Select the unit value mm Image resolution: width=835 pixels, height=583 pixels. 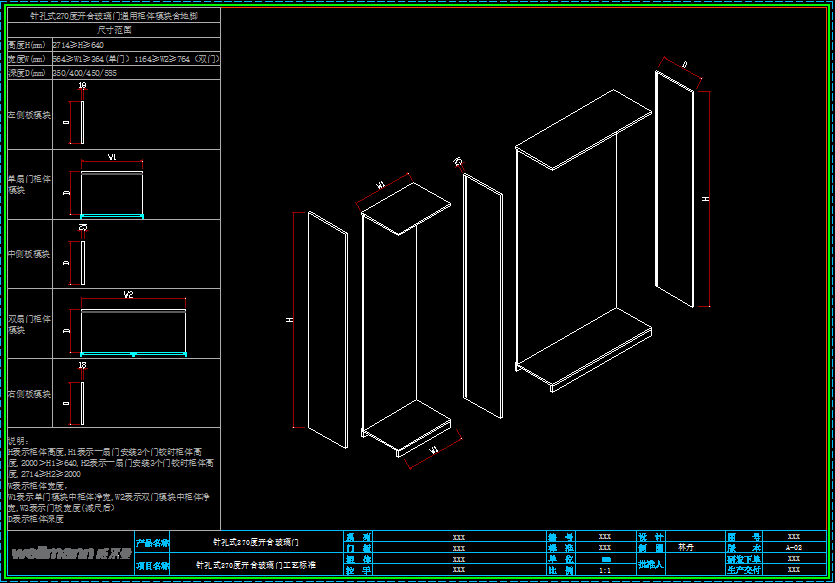click(604, 559)
